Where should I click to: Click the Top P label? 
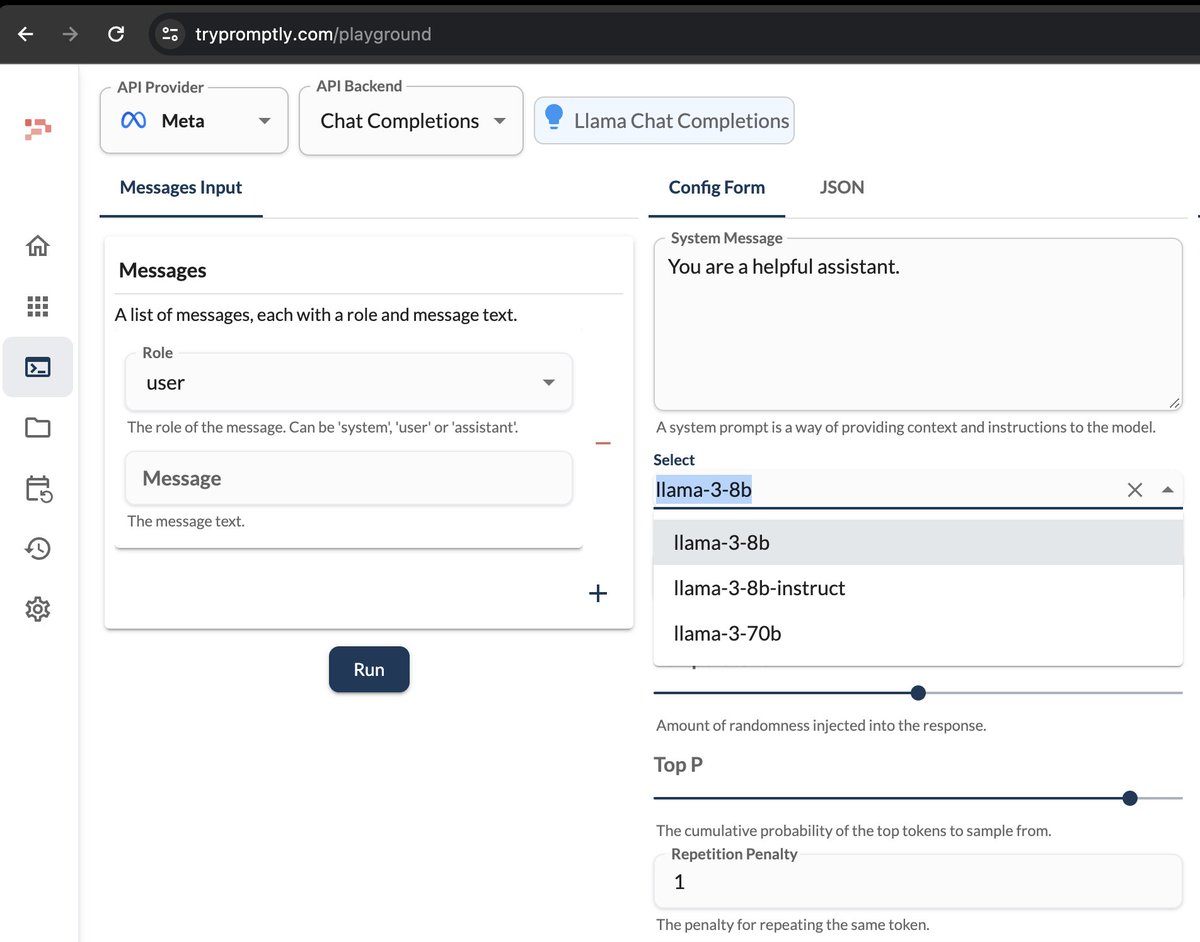[x=678, y=764]
